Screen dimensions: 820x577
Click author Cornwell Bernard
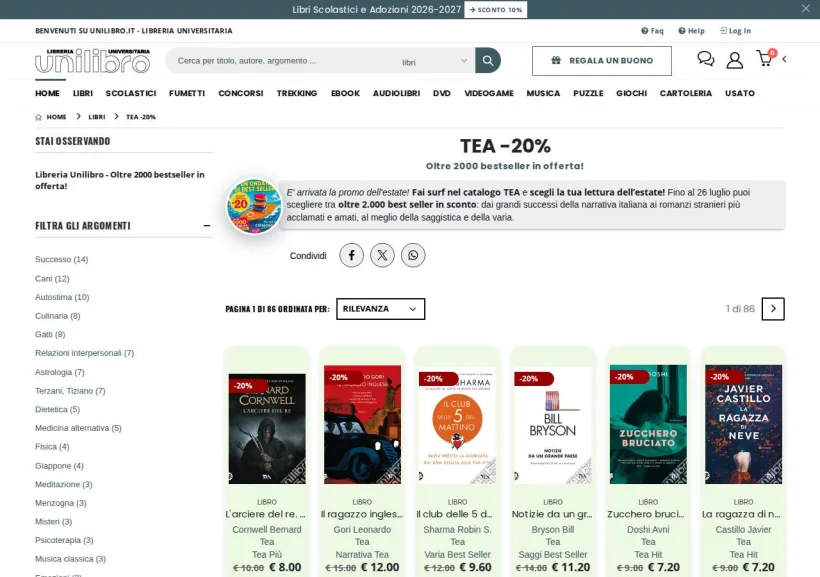267,530
